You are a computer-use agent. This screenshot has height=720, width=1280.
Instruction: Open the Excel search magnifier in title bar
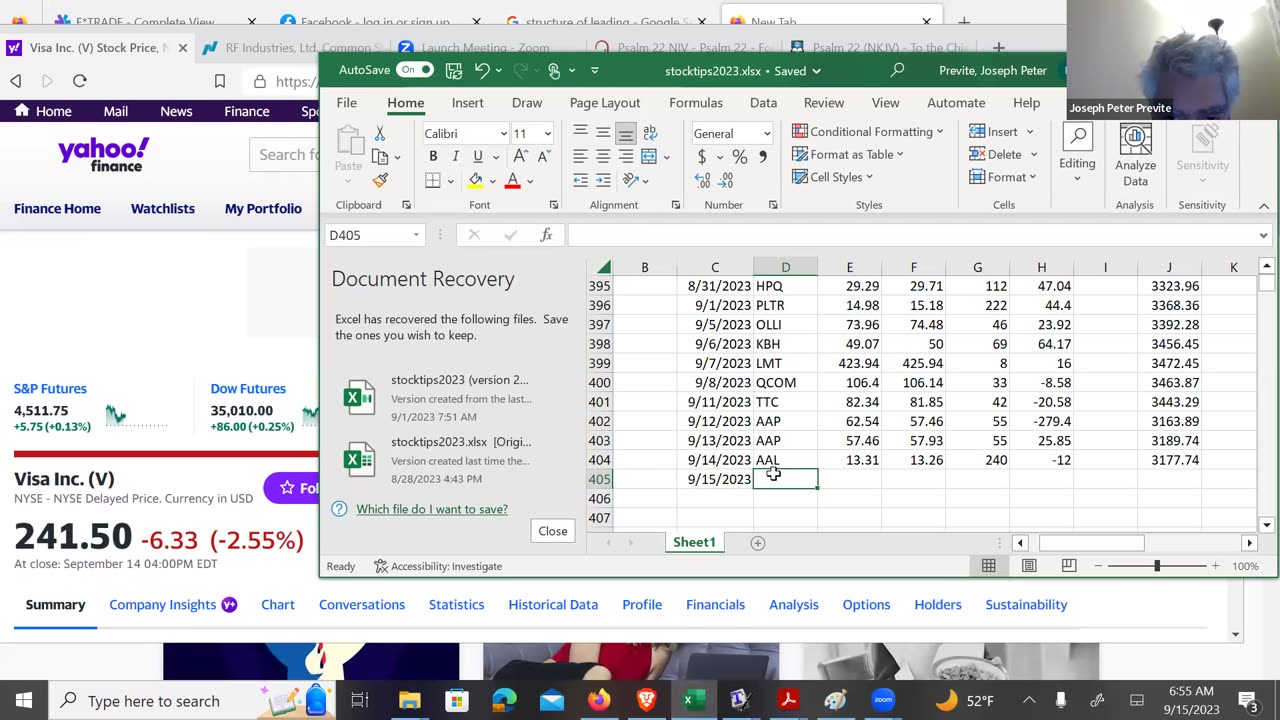pos(897,70)
